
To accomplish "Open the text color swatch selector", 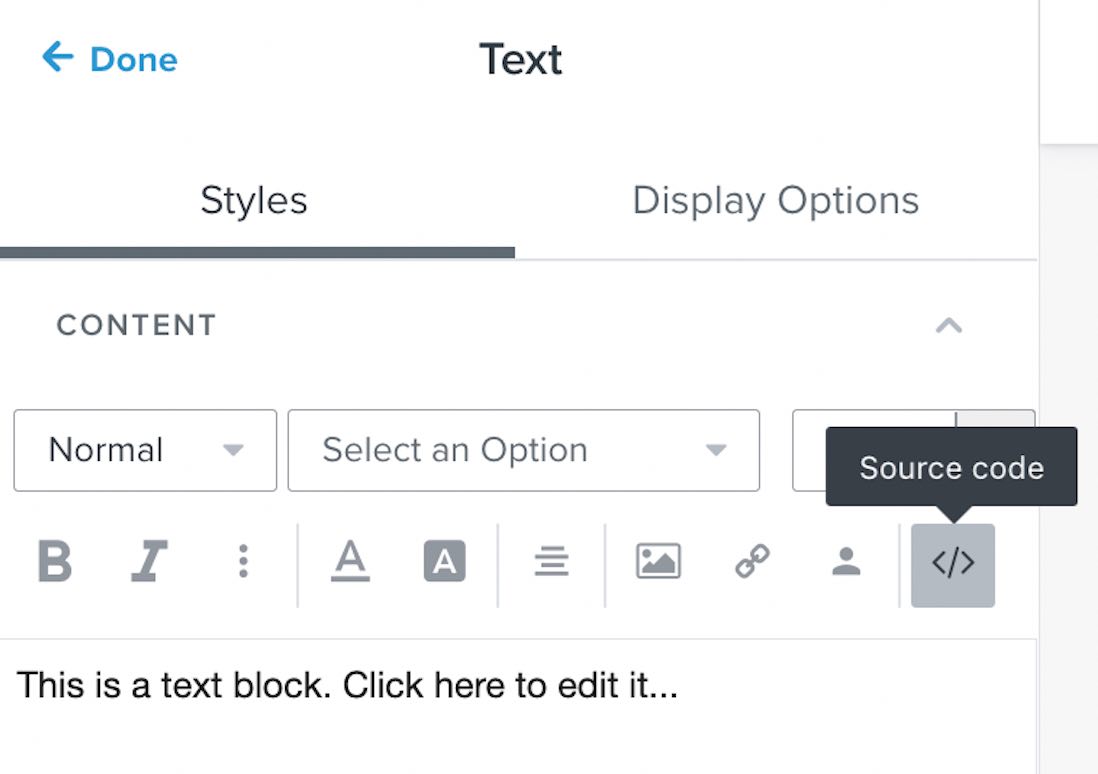I will pyautogui.click(x=350, y=563).
